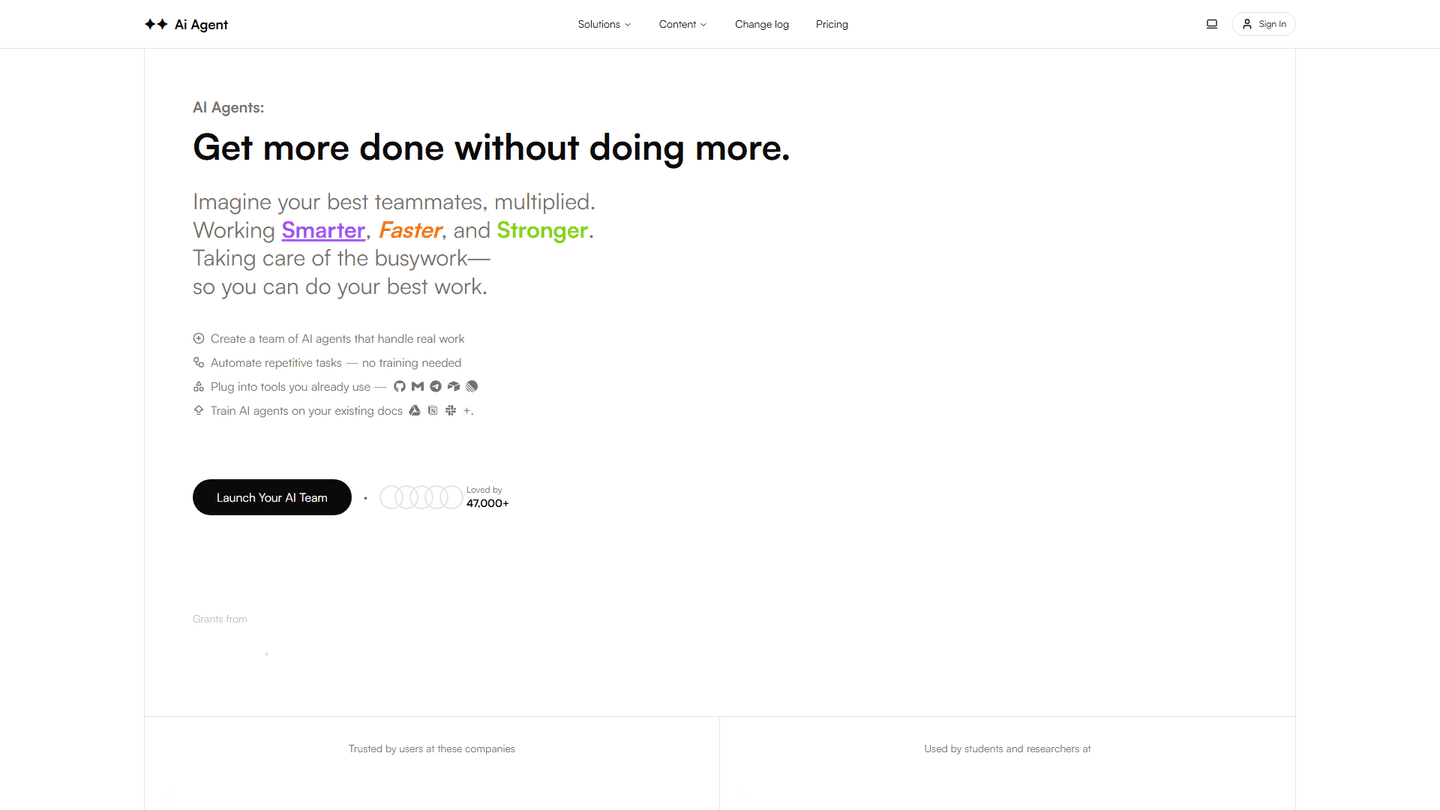
Task: Click the Airtable box-shaped integration icon
Action: point(454,387)
